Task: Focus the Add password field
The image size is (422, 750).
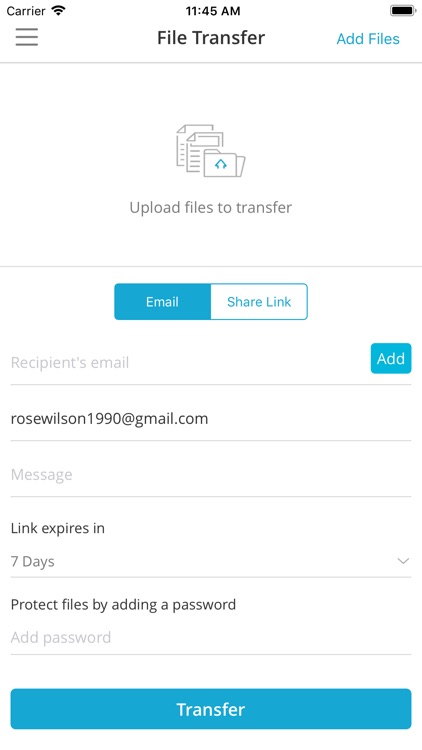Action: point(211,637)
